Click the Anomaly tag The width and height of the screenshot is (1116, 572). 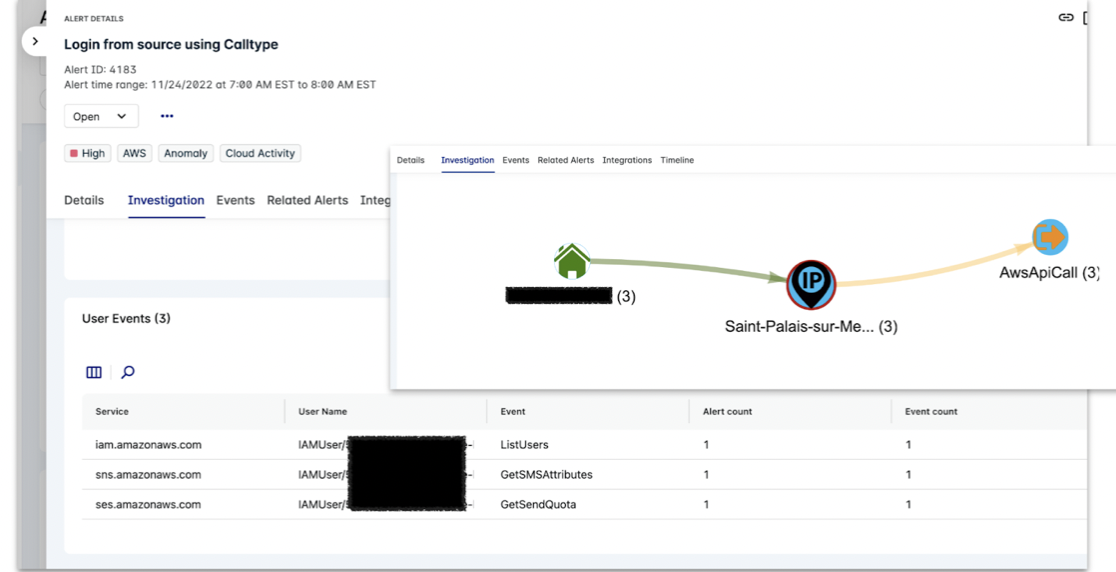coord(186,153)
